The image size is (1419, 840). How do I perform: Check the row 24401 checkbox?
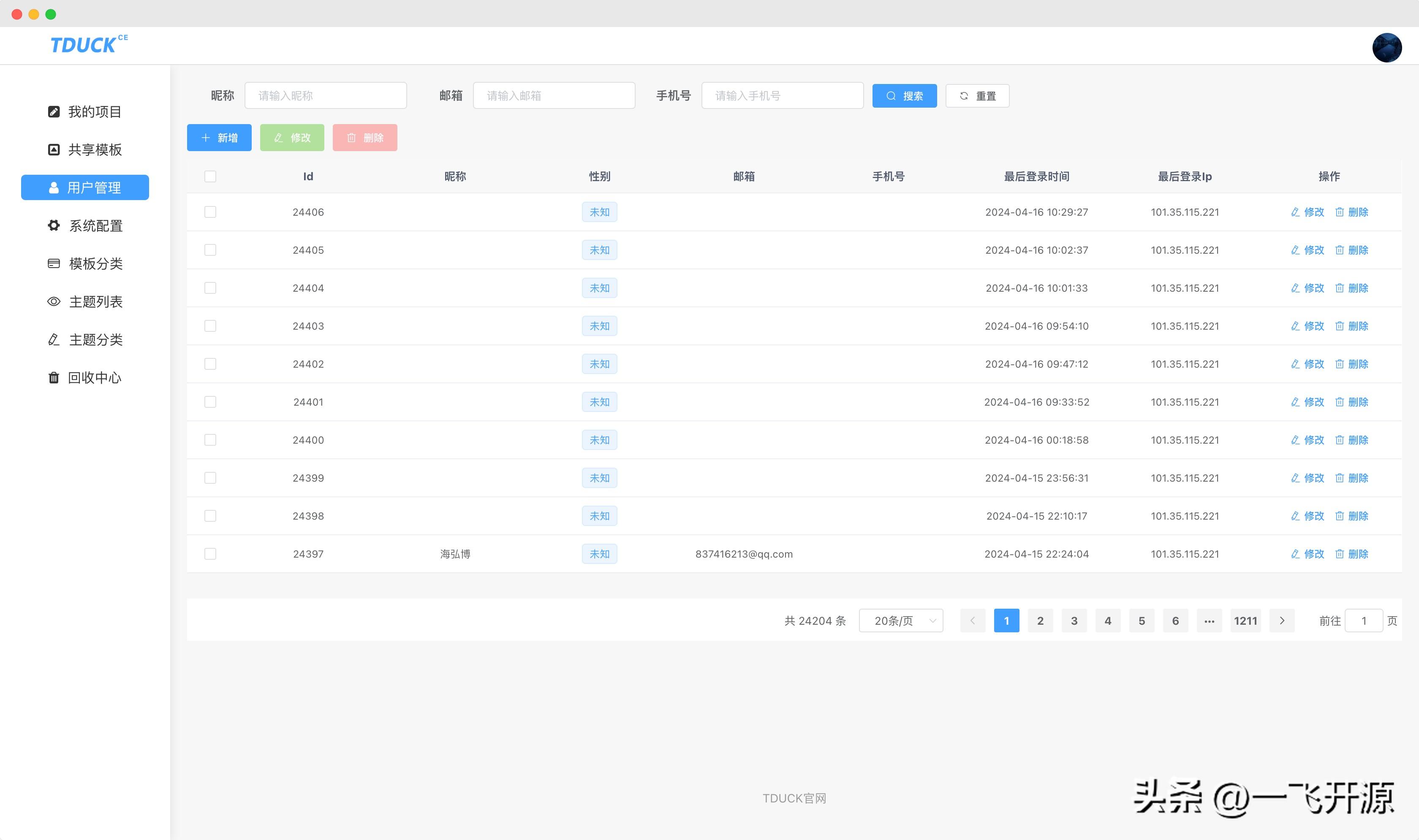[210, 402]
